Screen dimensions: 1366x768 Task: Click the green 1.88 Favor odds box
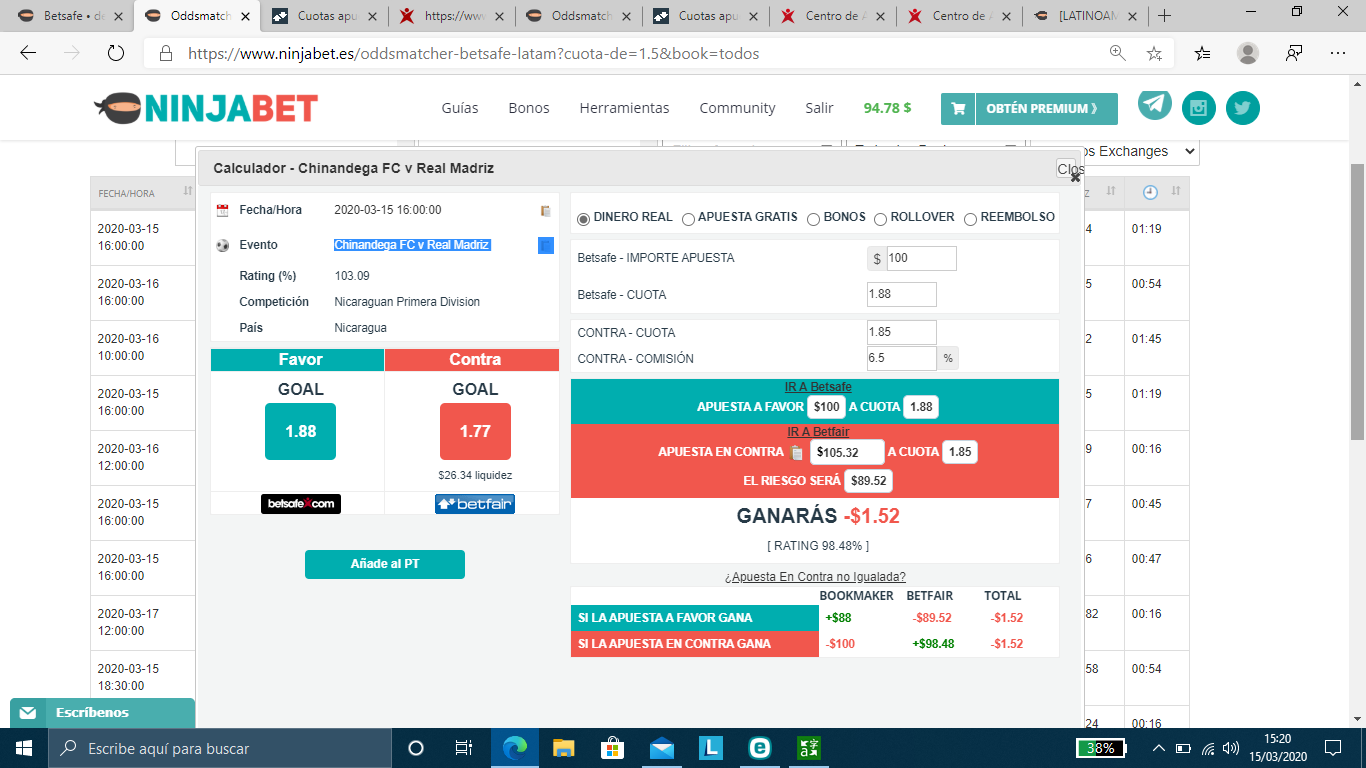300,431
